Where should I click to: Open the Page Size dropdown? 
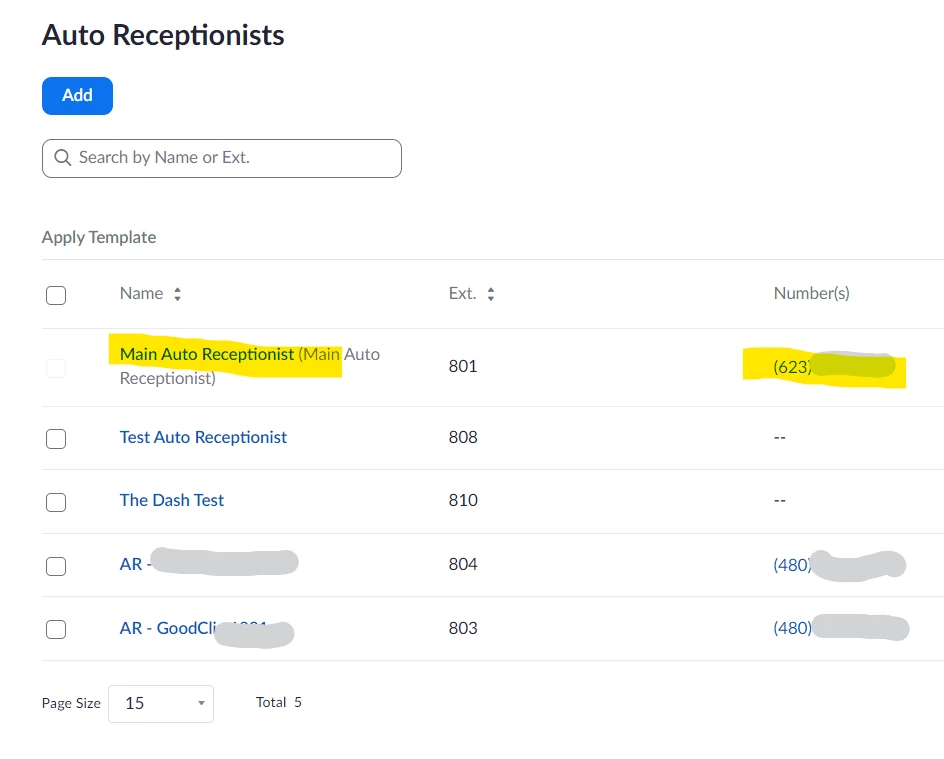click(161, 704)
